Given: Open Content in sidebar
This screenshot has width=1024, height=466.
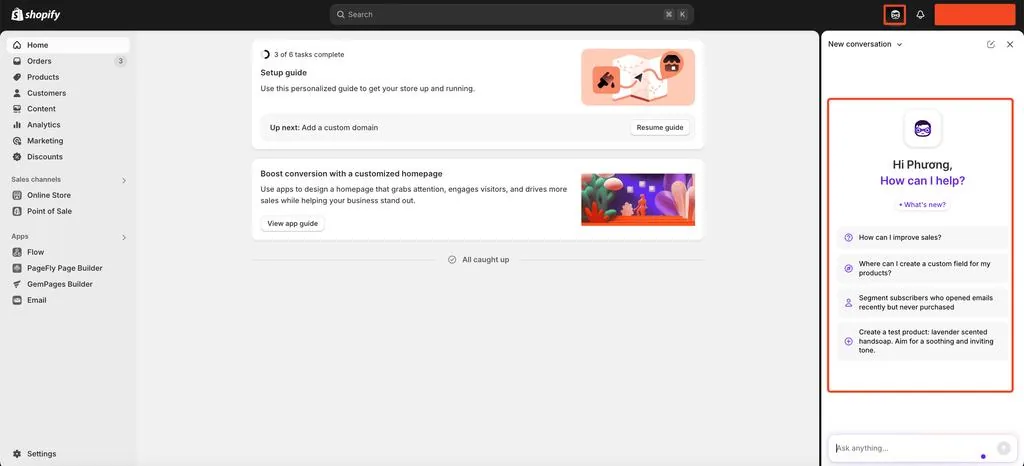Looking at the screenshot, I should tap(68, 109).
